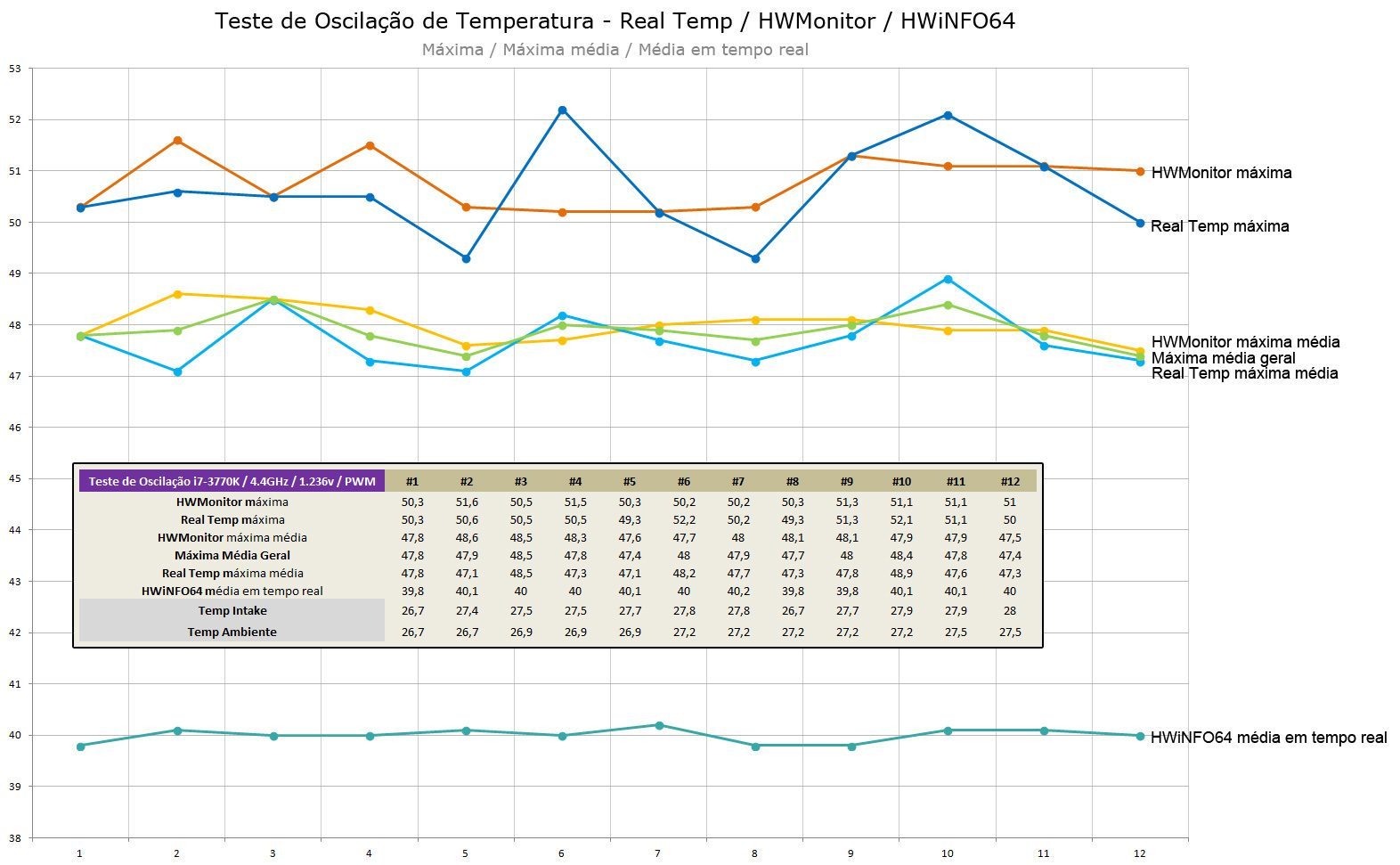Select the table cell with value '52,1'
The height and width of the screenshot is (865, 1400).
(901, 519)
